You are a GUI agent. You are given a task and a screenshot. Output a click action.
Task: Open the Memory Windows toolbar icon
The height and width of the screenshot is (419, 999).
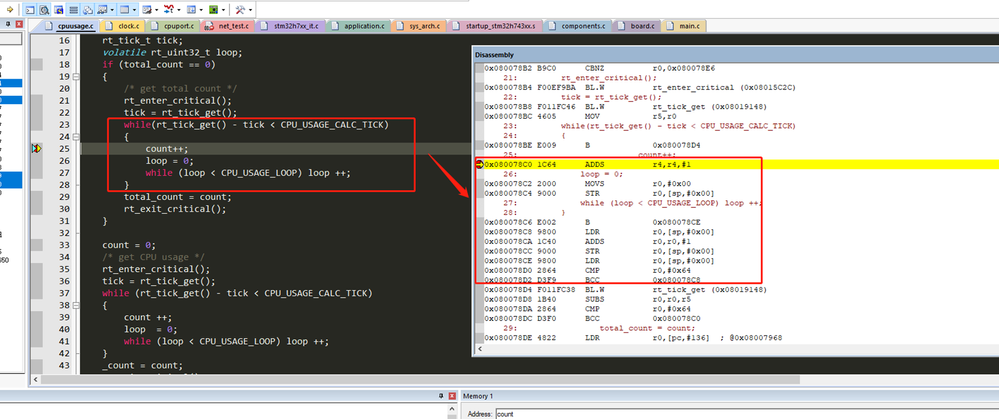pyautogui.click(x=124, y=10)
